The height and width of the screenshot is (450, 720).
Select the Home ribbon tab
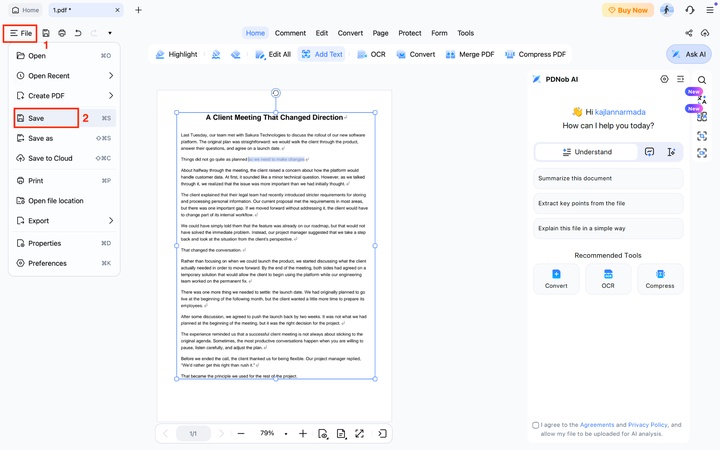[255, 33]
